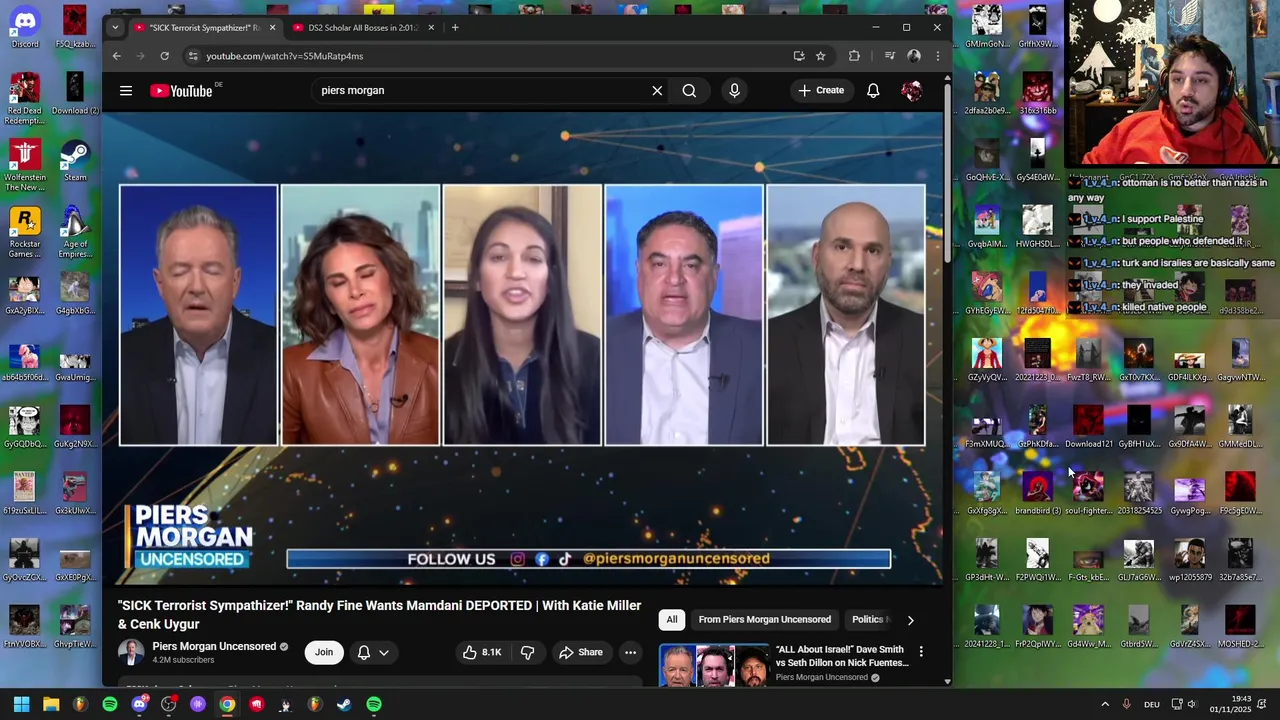The width and height of the screenshot is (1280, 720).
Task: Clear the YouTube search field
Action: pyautogui.click(x=657, y=91)
